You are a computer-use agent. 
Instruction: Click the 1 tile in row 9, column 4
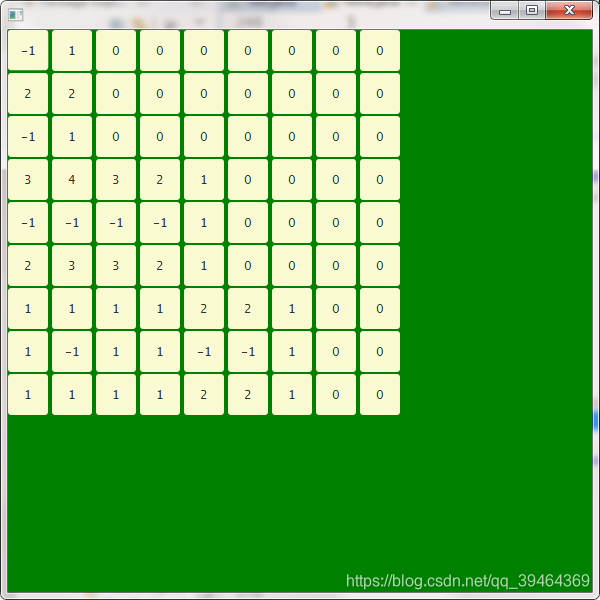[x=160, y=395]
